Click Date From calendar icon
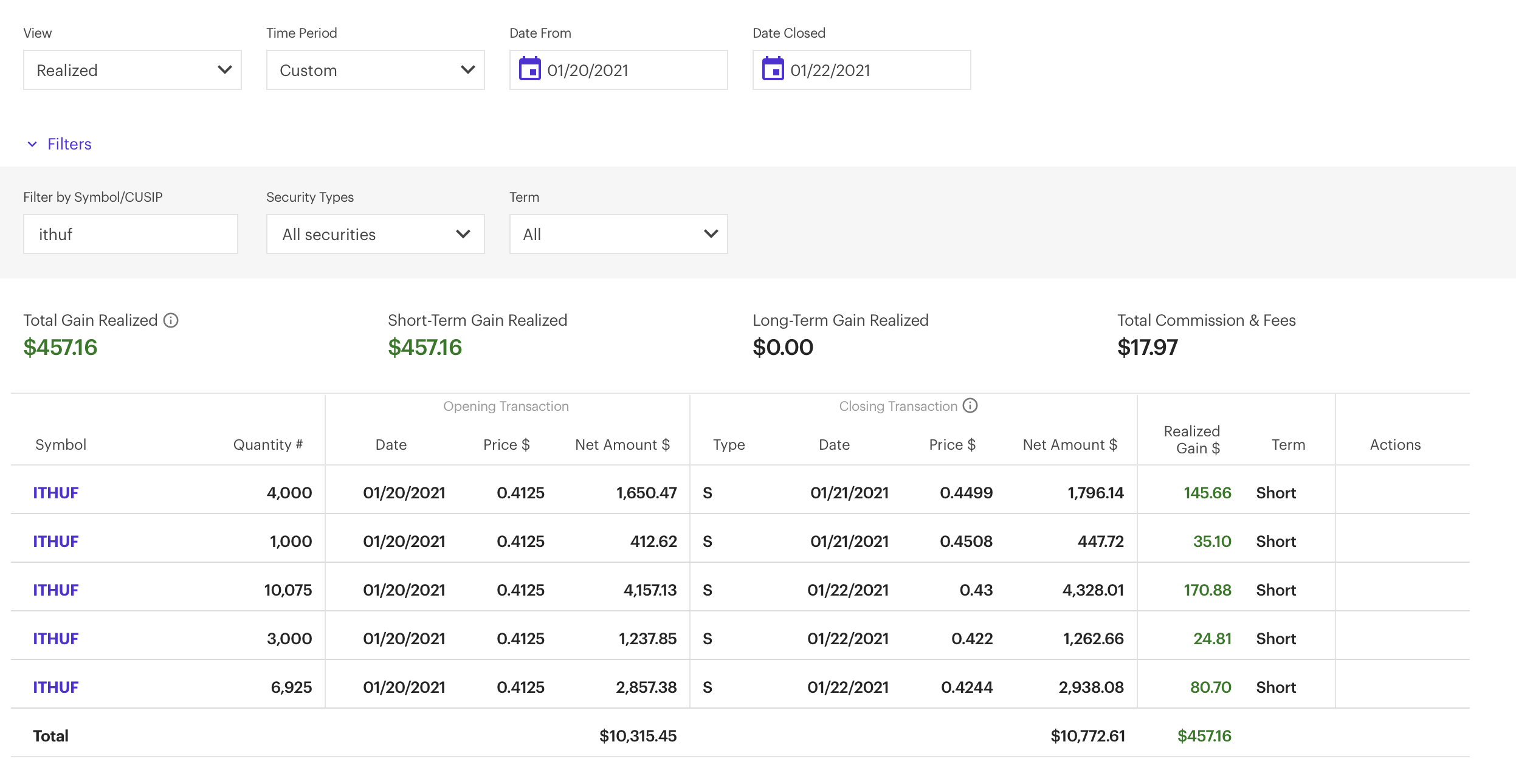Screen dimensions: 1516x784 point(529,69)
